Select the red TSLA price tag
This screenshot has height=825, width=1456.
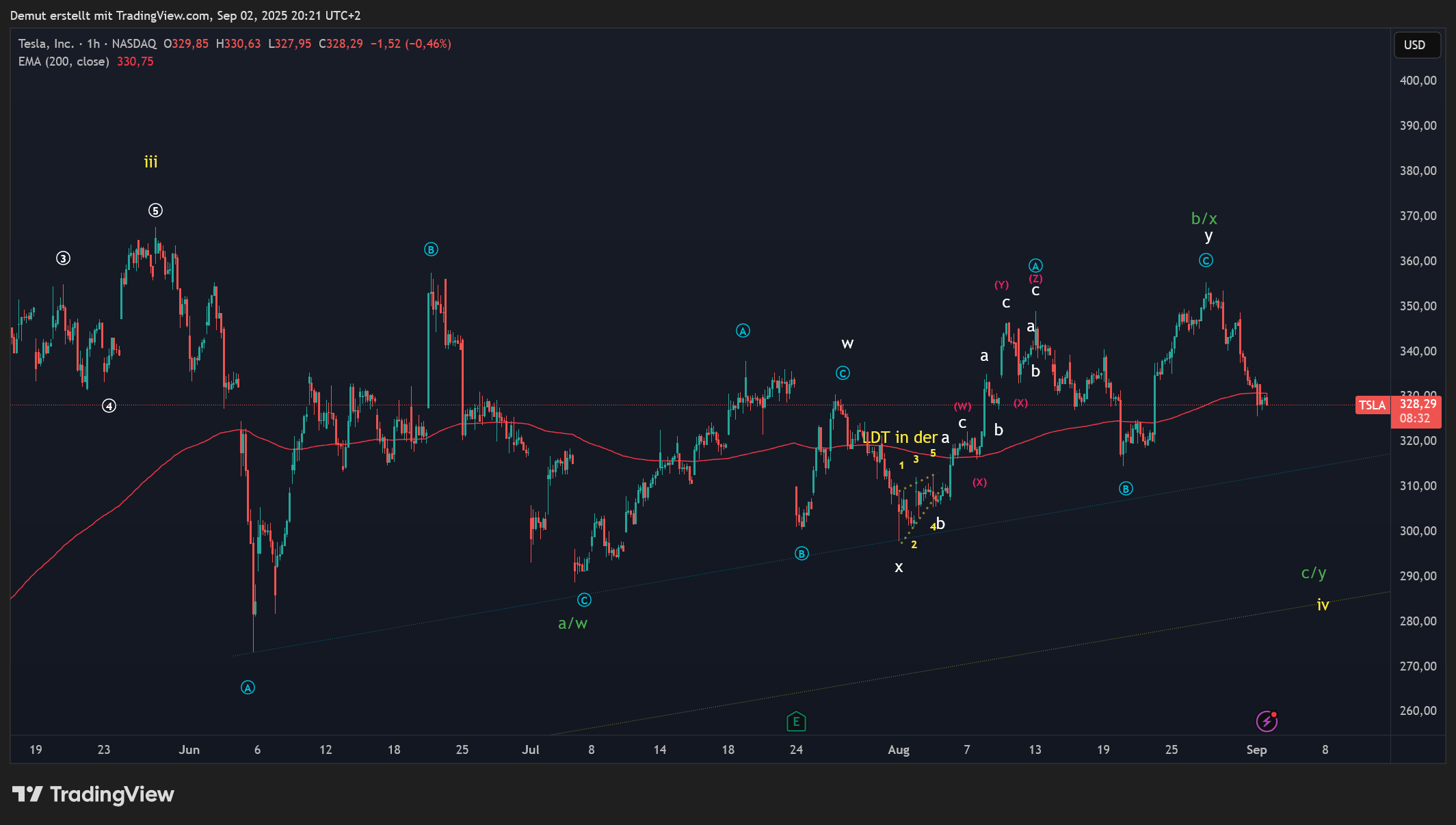[x=1372, y=405]
